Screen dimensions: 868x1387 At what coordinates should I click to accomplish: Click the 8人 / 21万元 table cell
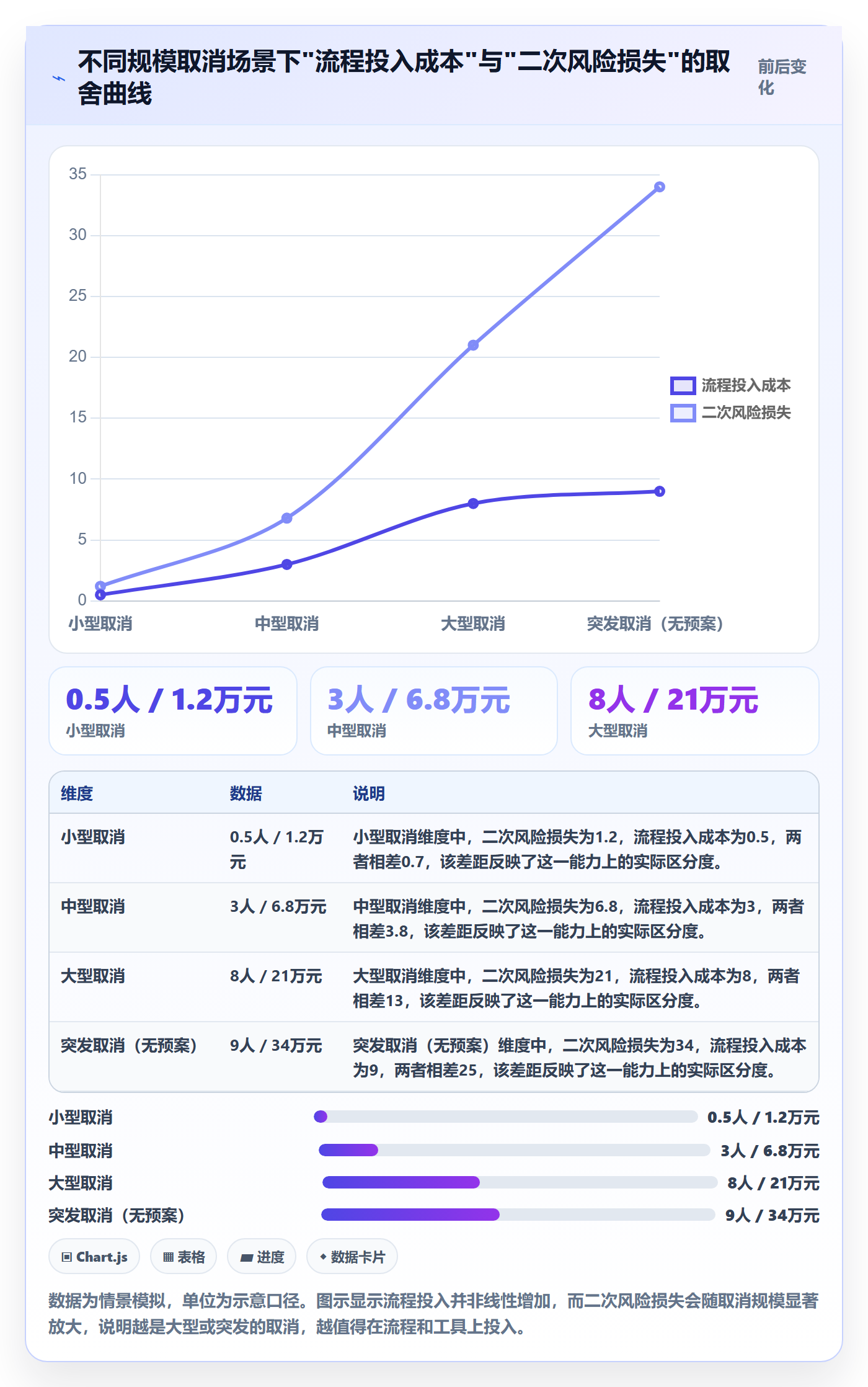(276, 976)
